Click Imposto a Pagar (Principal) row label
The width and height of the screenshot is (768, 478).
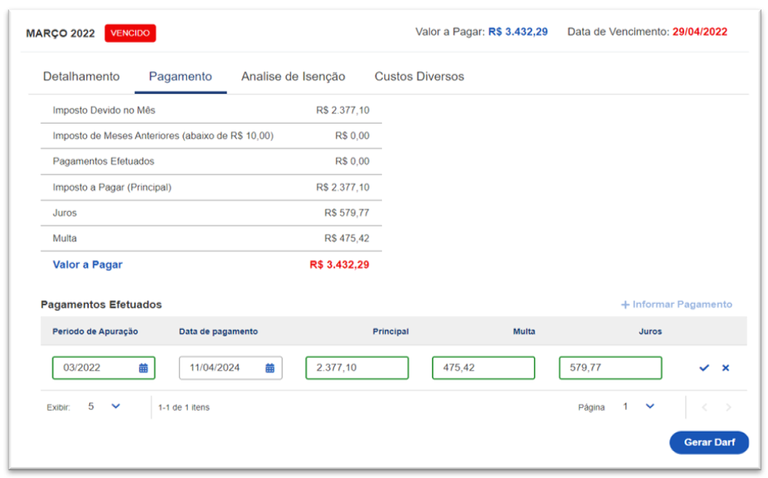click(x=112, y=187)
